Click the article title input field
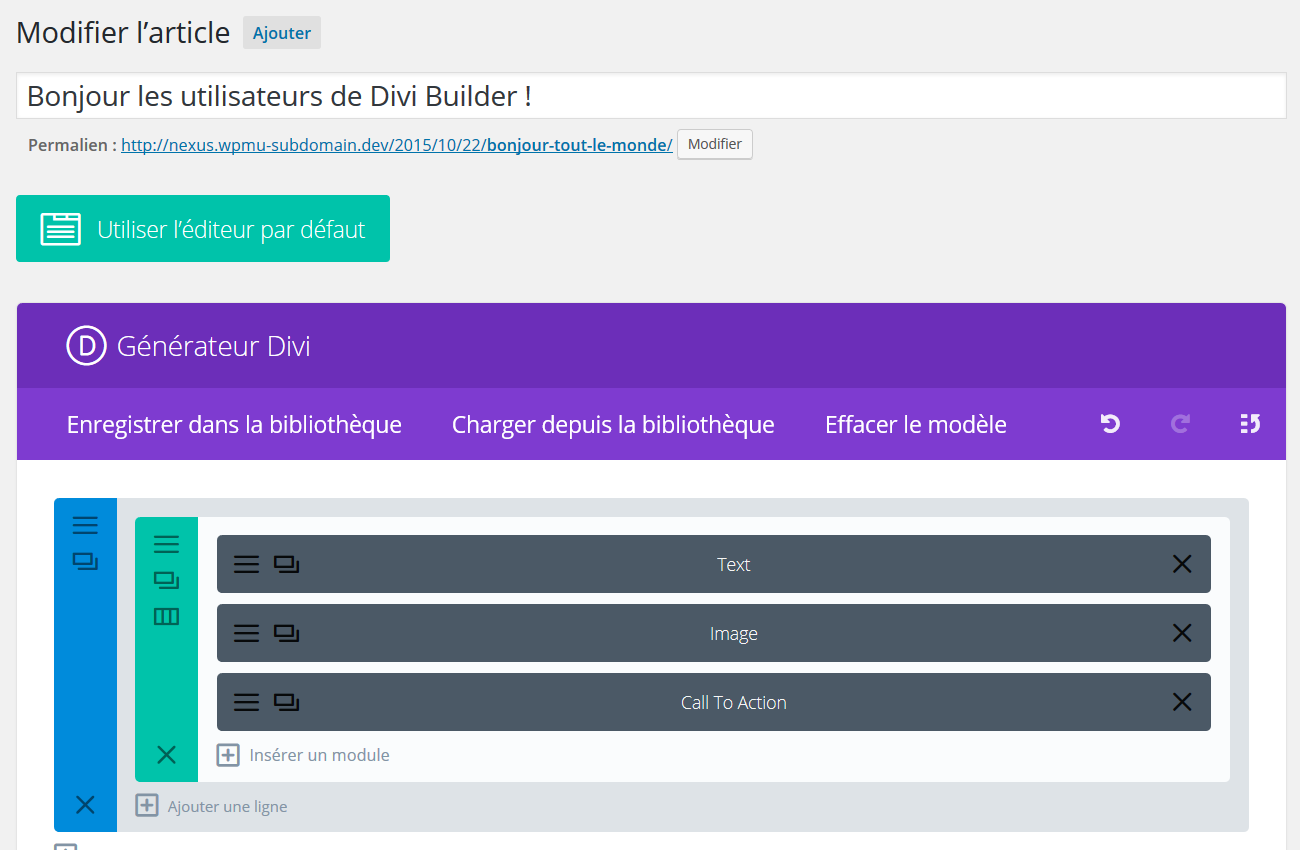 coord(650,96)
